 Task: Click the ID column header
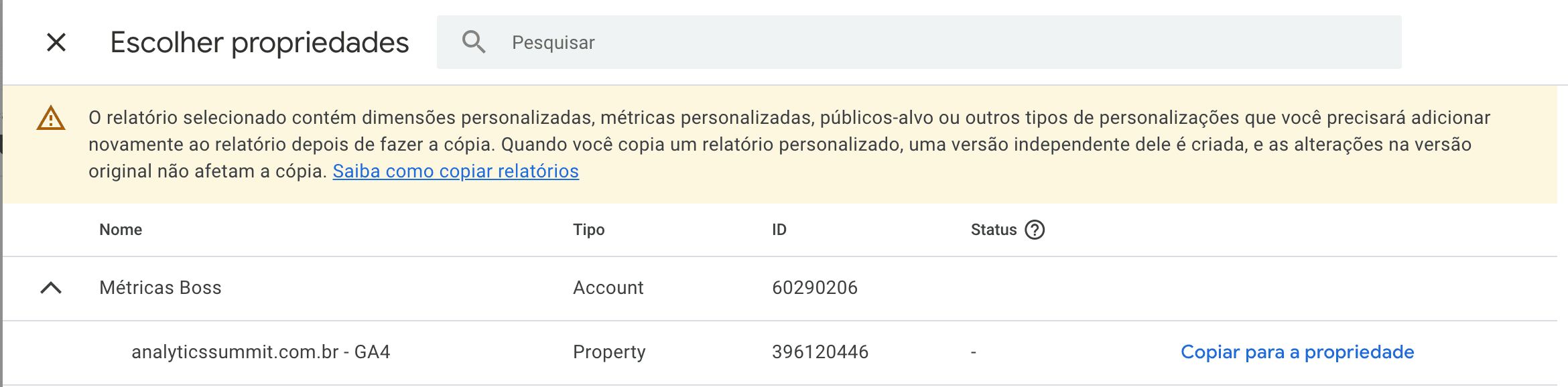pyautogui.click(x=779, y=230)
